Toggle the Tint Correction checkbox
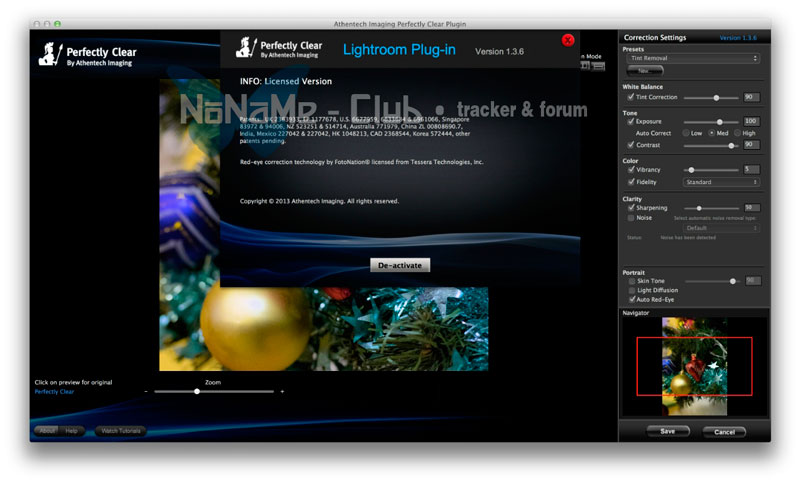 [x=631, y=97]
